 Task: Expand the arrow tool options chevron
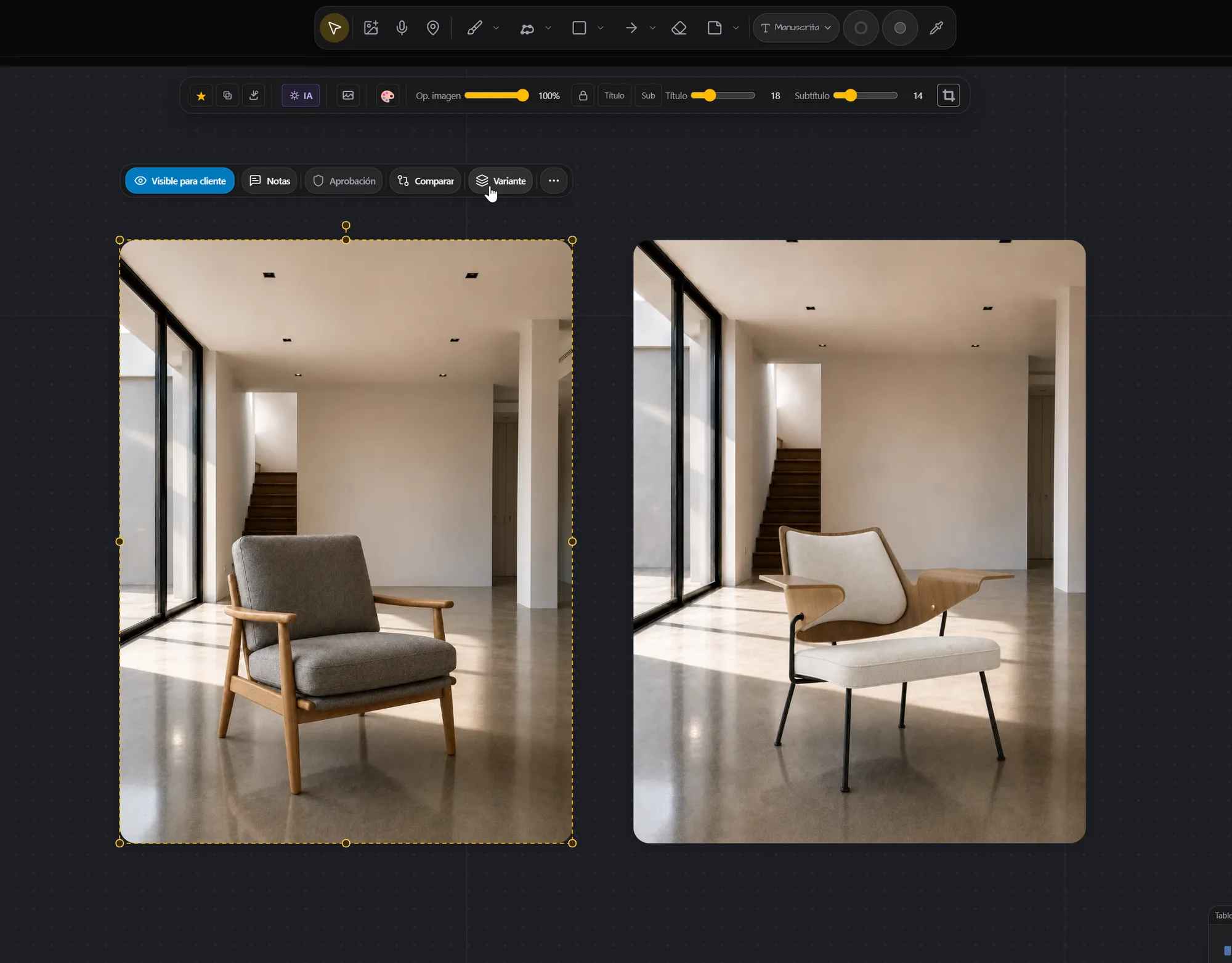(x=652, y=28)
